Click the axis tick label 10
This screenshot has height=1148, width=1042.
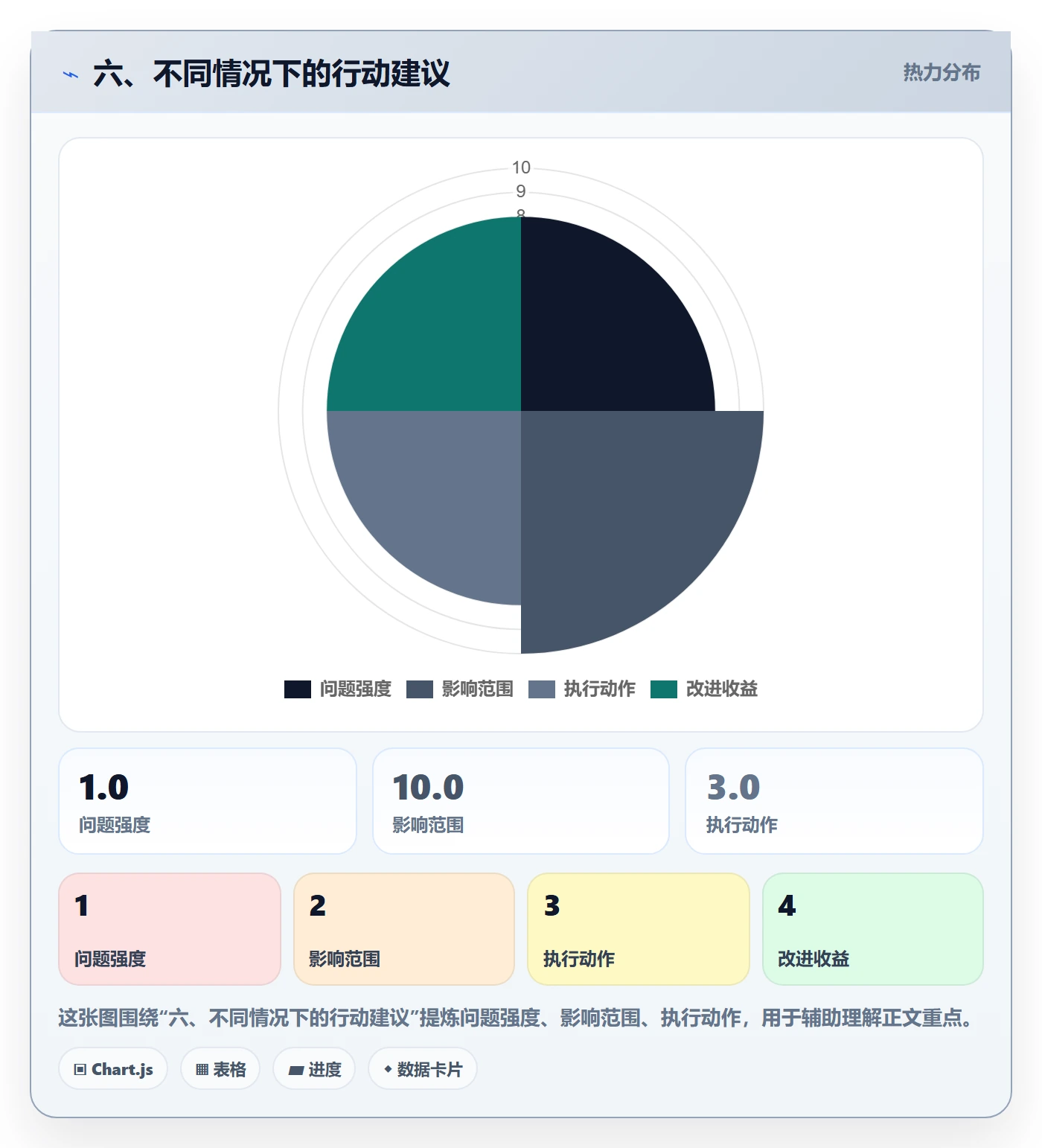point(521,168)
